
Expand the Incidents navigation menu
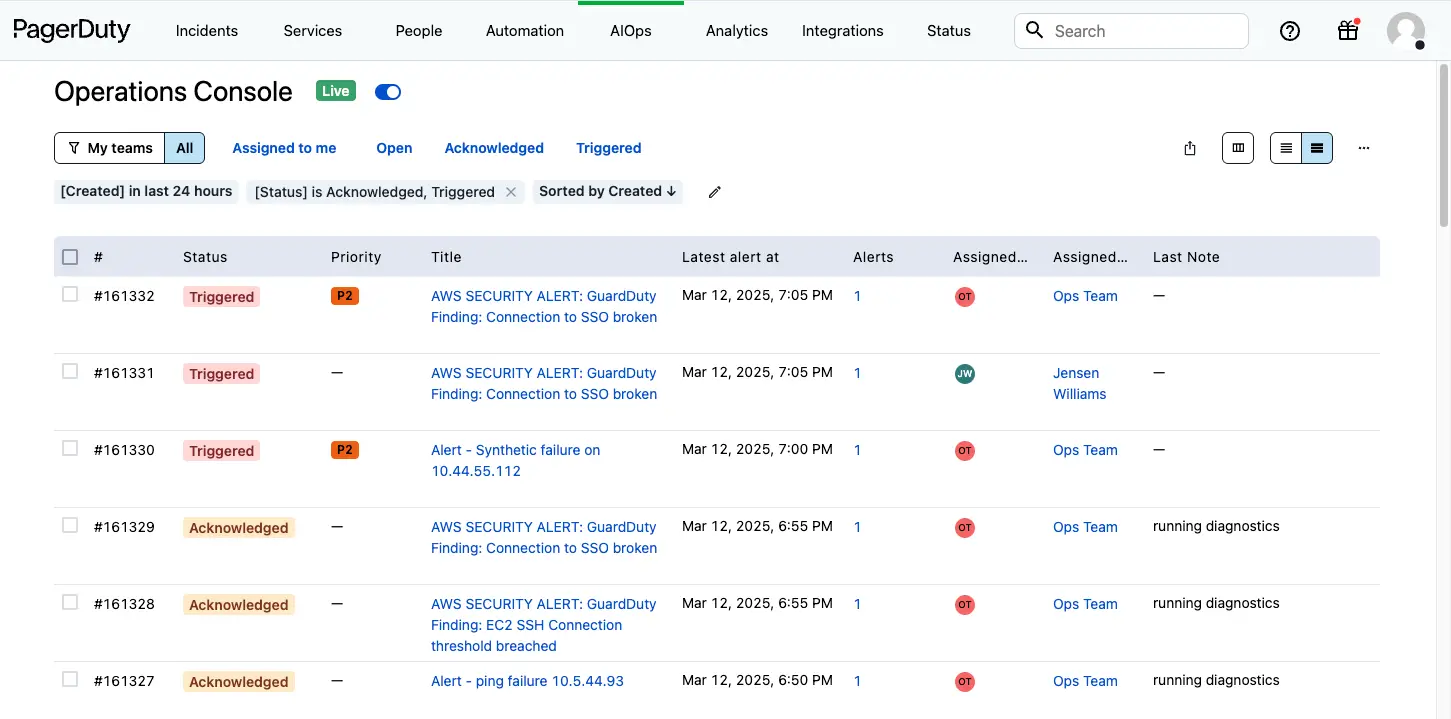[207, 31]
